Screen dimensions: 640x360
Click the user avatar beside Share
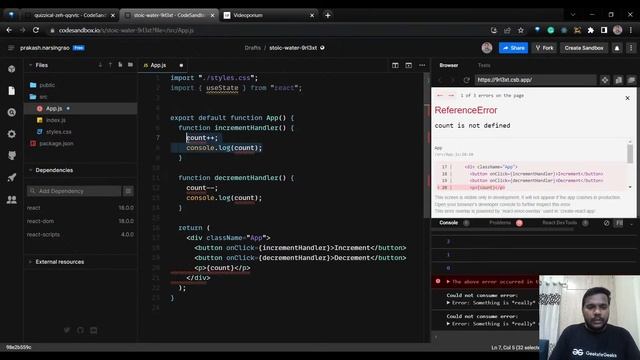487,48
